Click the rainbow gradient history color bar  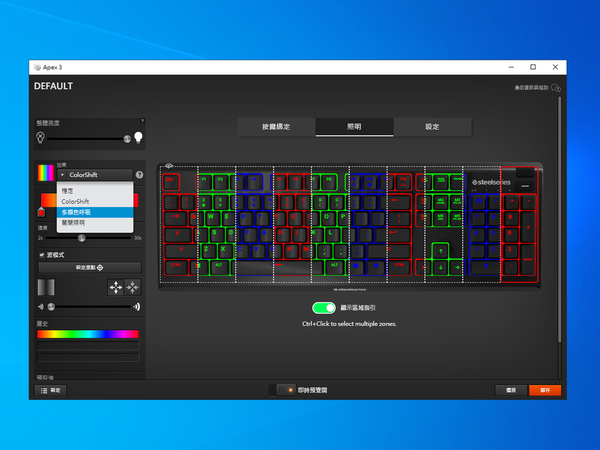tap(88, 334)
